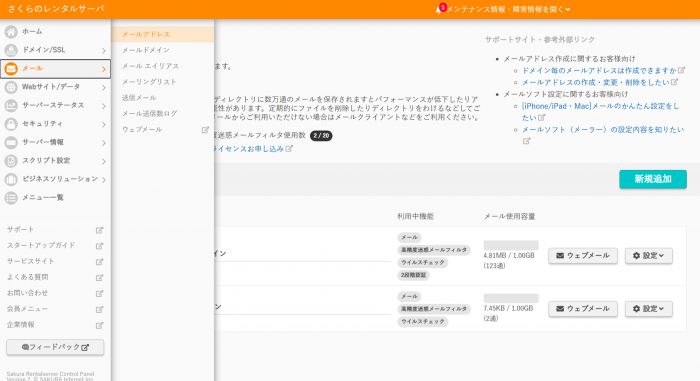This screenshot has width=700, height=381.
Task: Click さくらのレンタルサーバ header title
Action: pyautogui.click(x=56, y=9)
